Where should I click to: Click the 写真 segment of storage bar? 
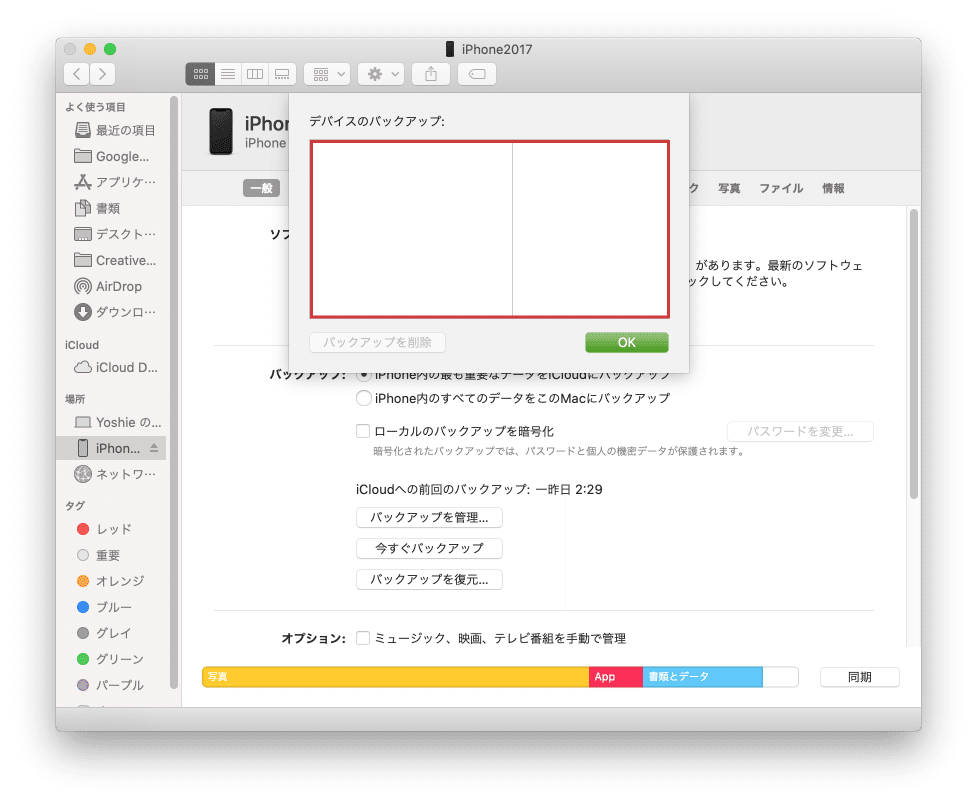coord(396,677)
